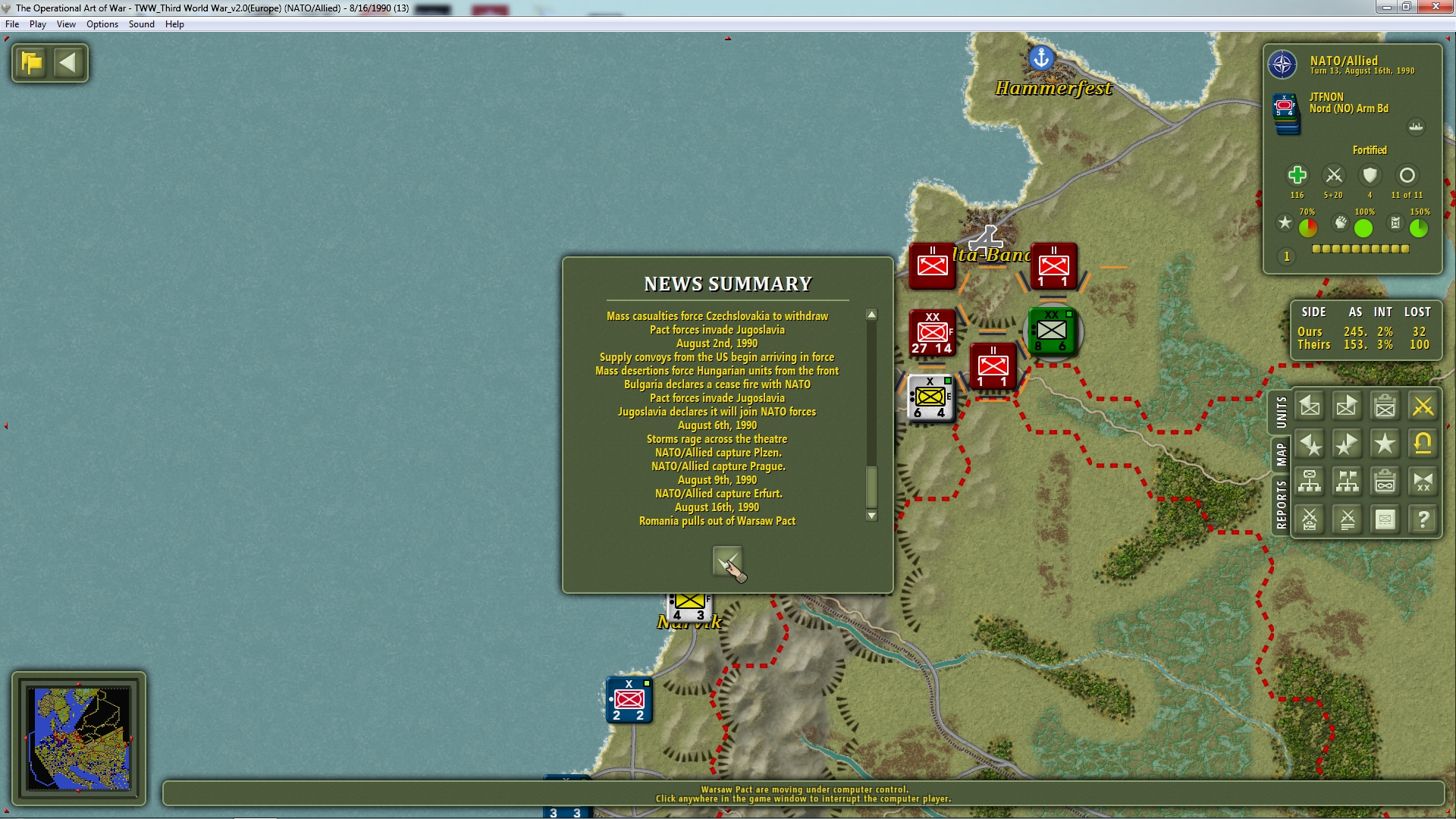Viewport: 1456px width, 819px height.
Task: Click the 'Theirs' row in losses table
Action: click(x=1363, y=344)
